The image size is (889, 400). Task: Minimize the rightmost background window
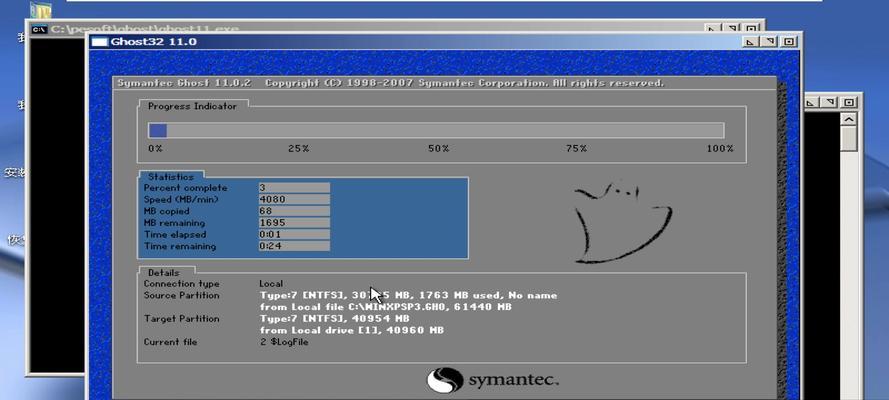(811, 103)
